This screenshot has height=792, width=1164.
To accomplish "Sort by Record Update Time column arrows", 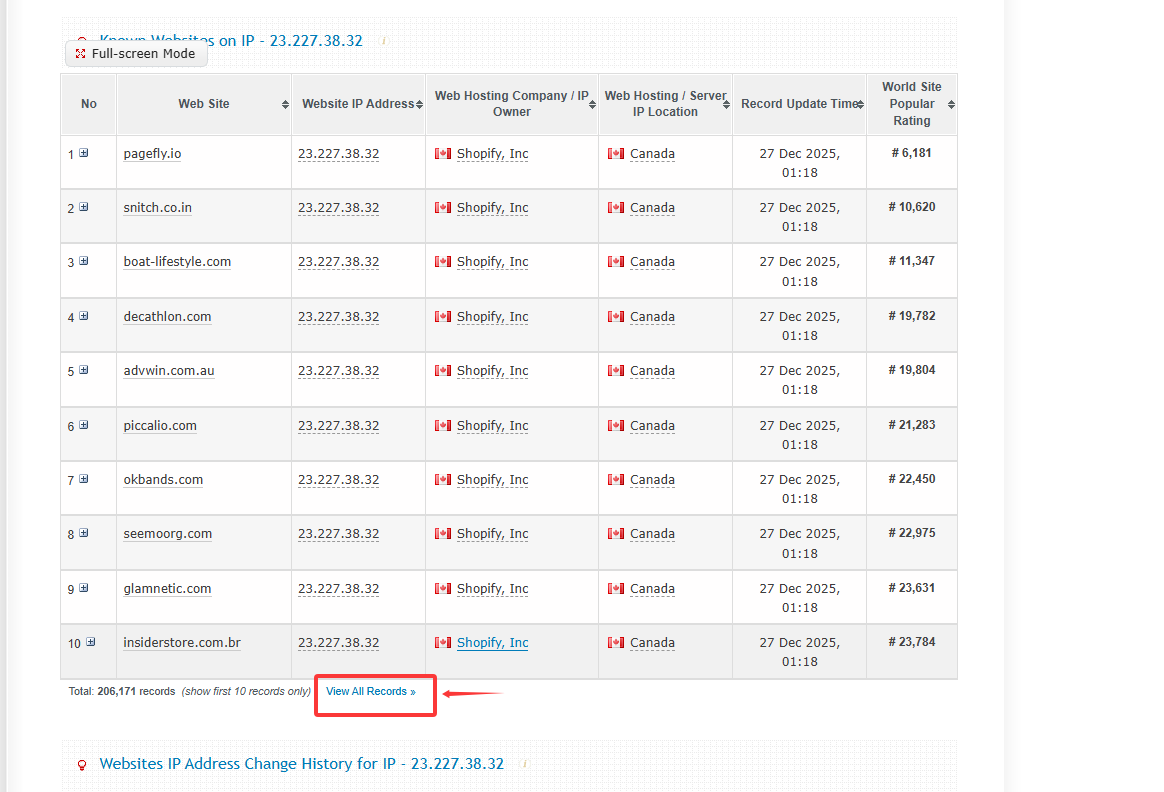I will tap(861, 104).
